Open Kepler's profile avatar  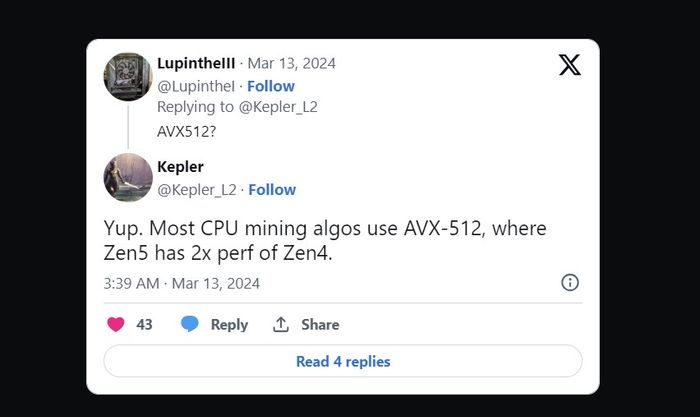(128, 177)
